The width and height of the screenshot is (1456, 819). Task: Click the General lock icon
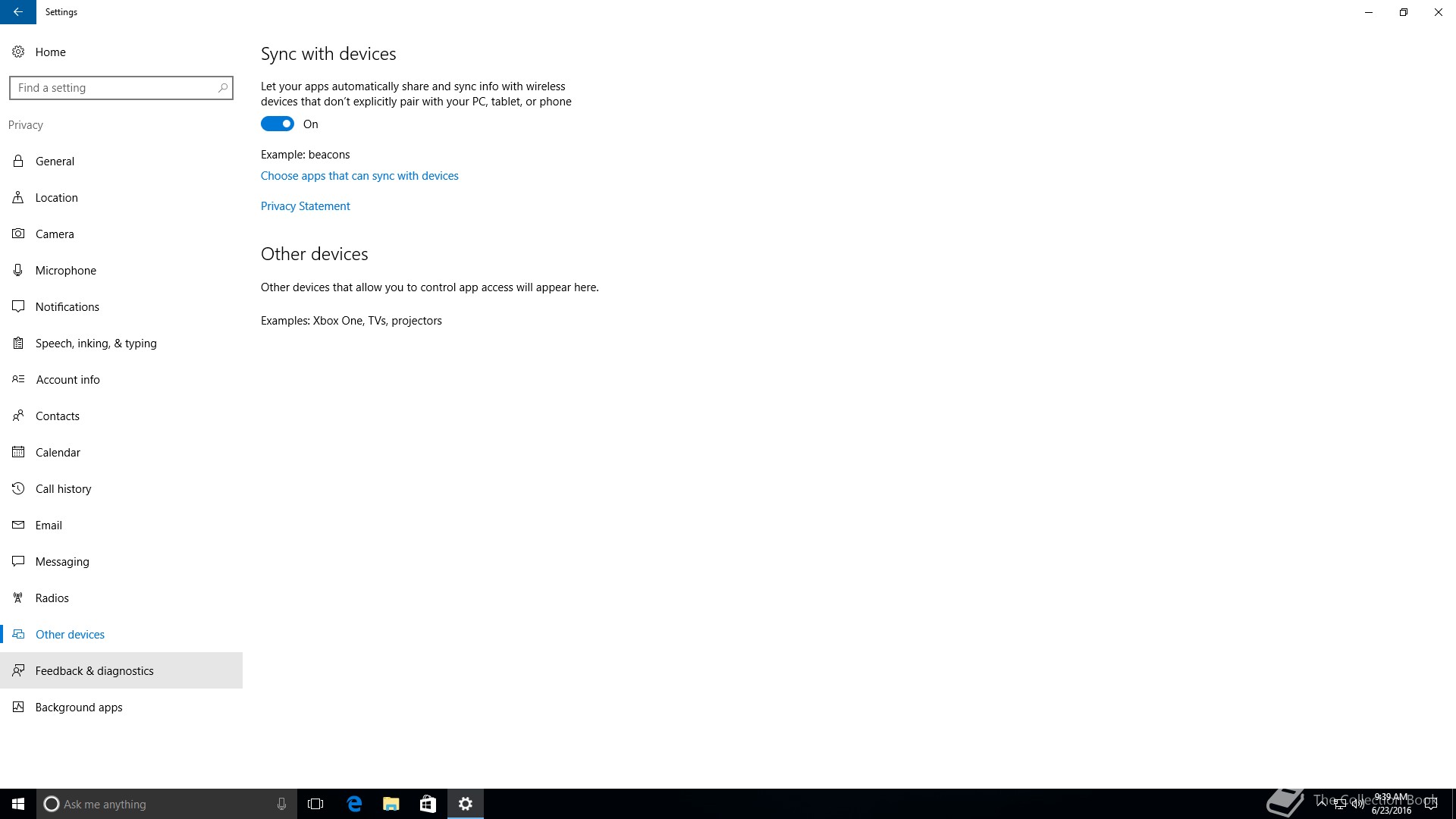[x=18, y=161]
